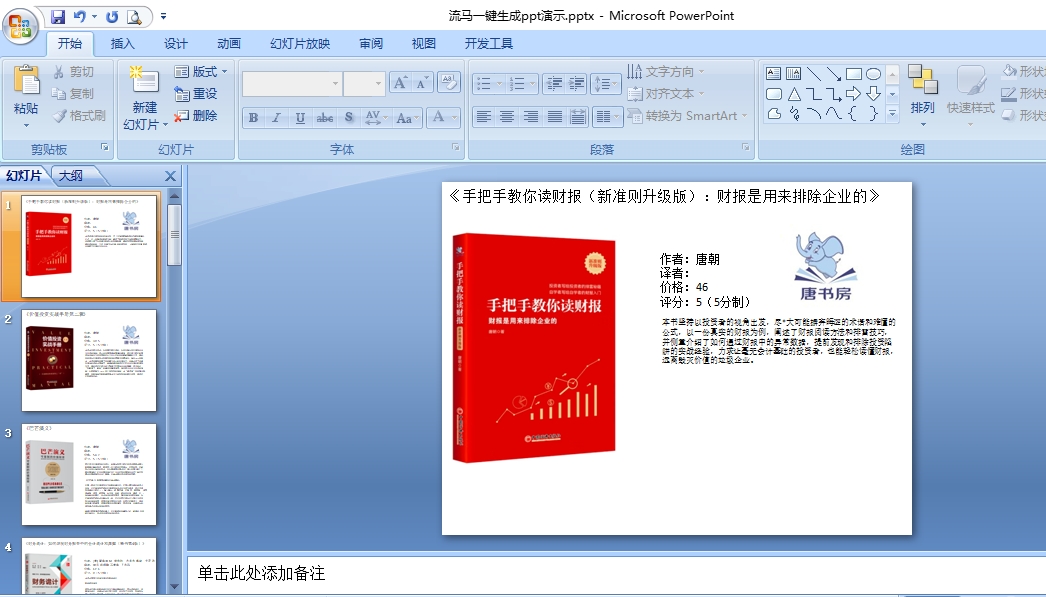Select slide 3 thumbnail
Screen dimensions: 1046x597
89,474
